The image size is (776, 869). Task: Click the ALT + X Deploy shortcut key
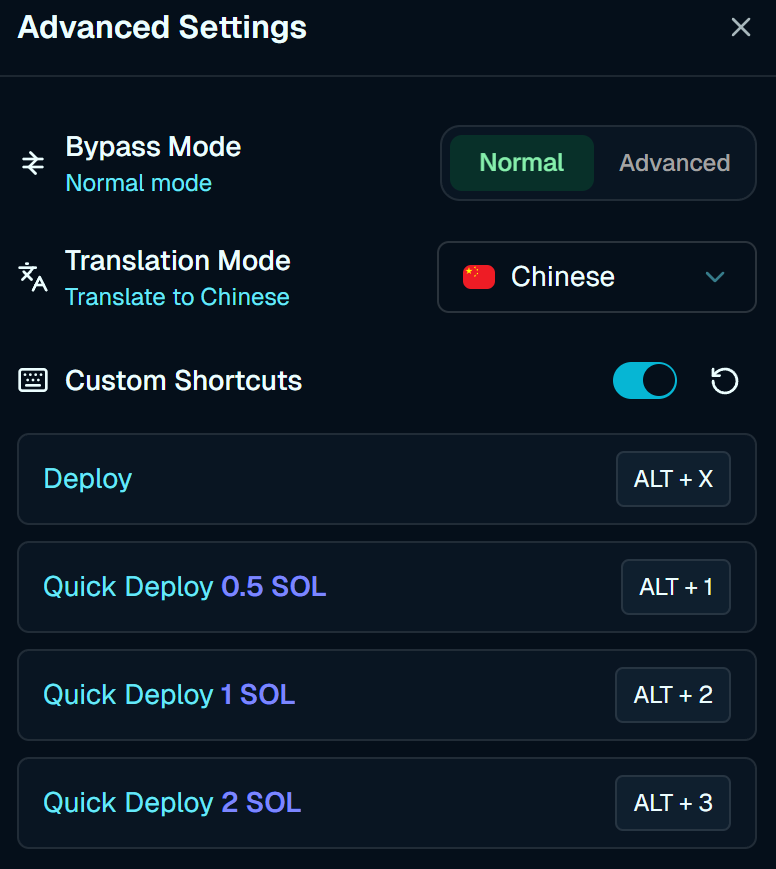coord(673,479)
